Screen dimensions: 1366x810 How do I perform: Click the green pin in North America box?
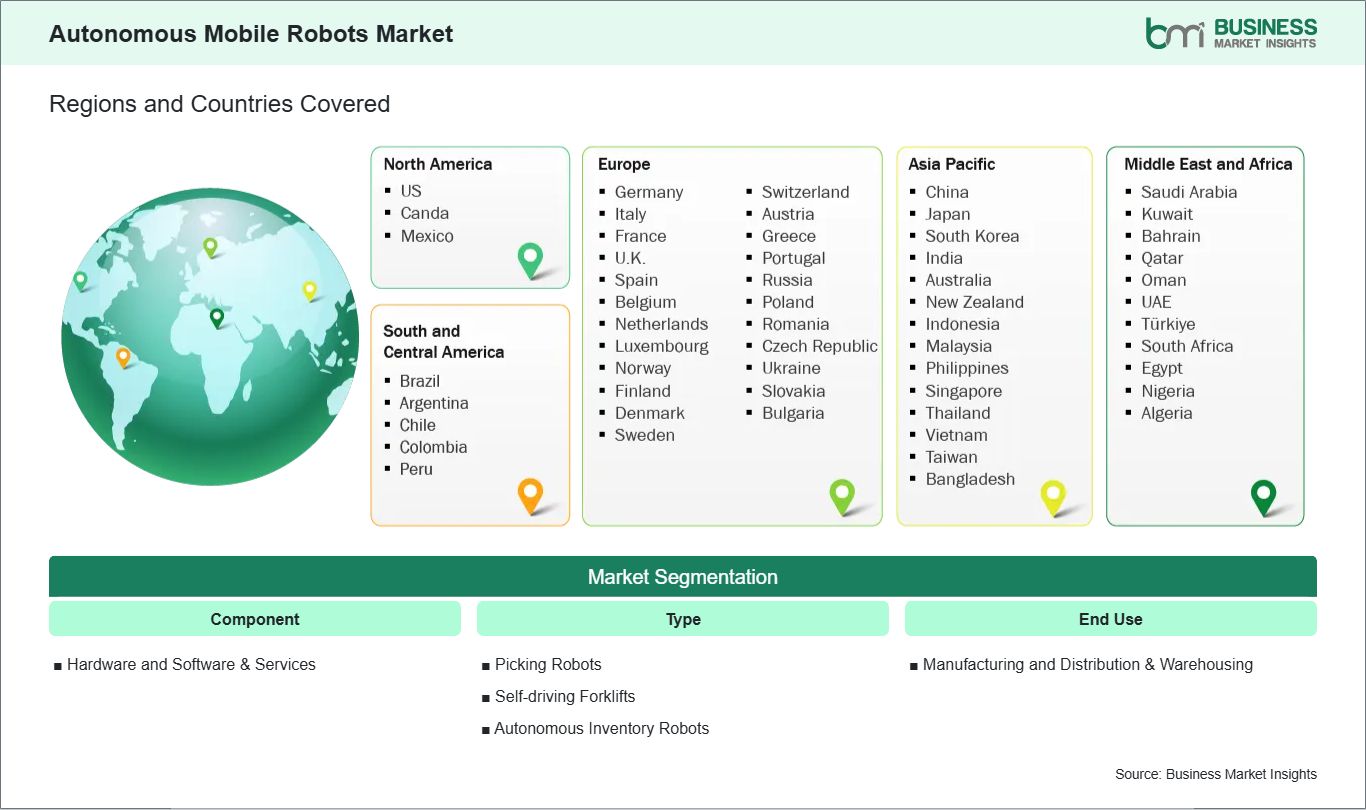click(x=530, y=259)
